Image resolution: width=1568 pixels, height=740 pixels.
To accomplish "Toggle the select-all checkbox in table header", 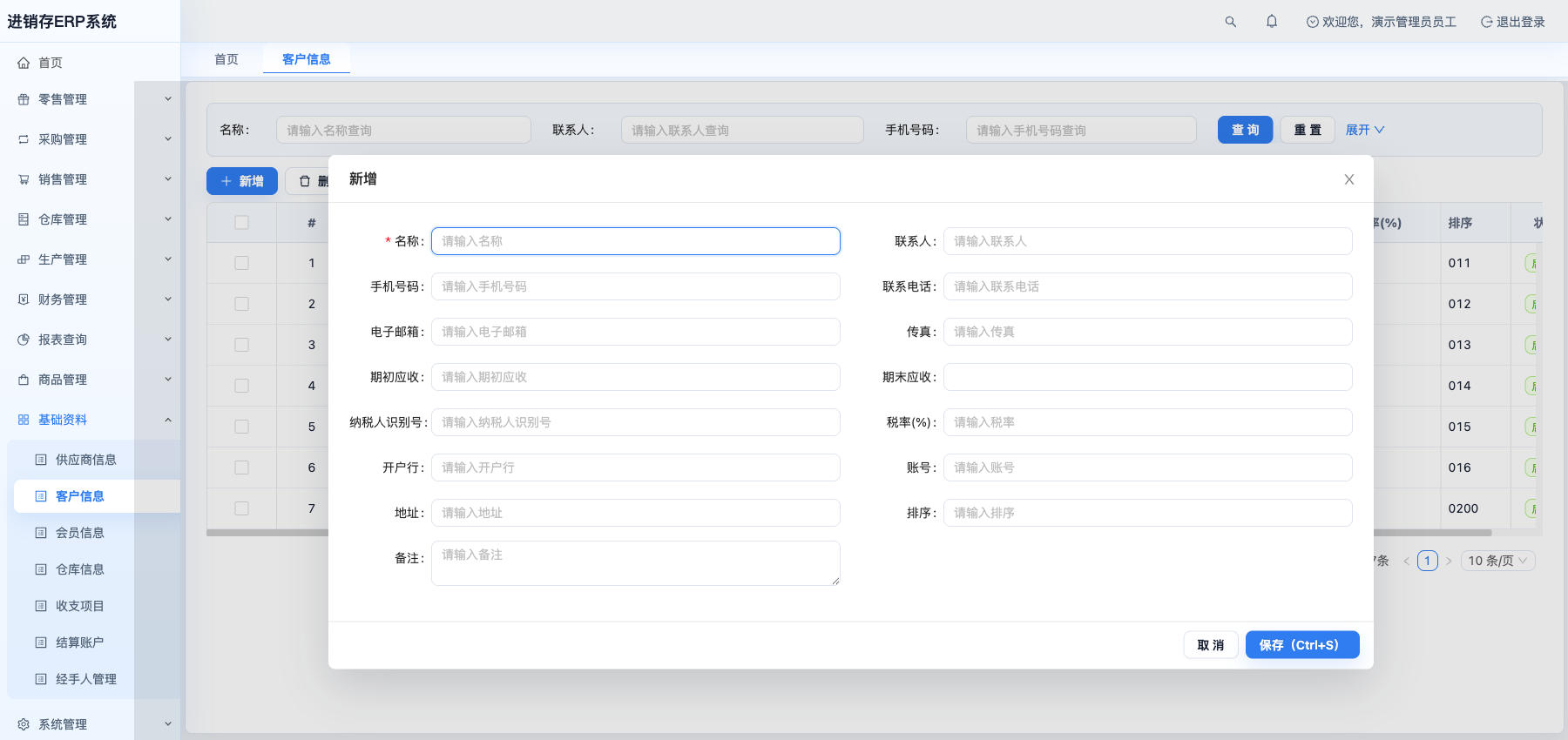I will pyautogui.click(x=242, y=223).
